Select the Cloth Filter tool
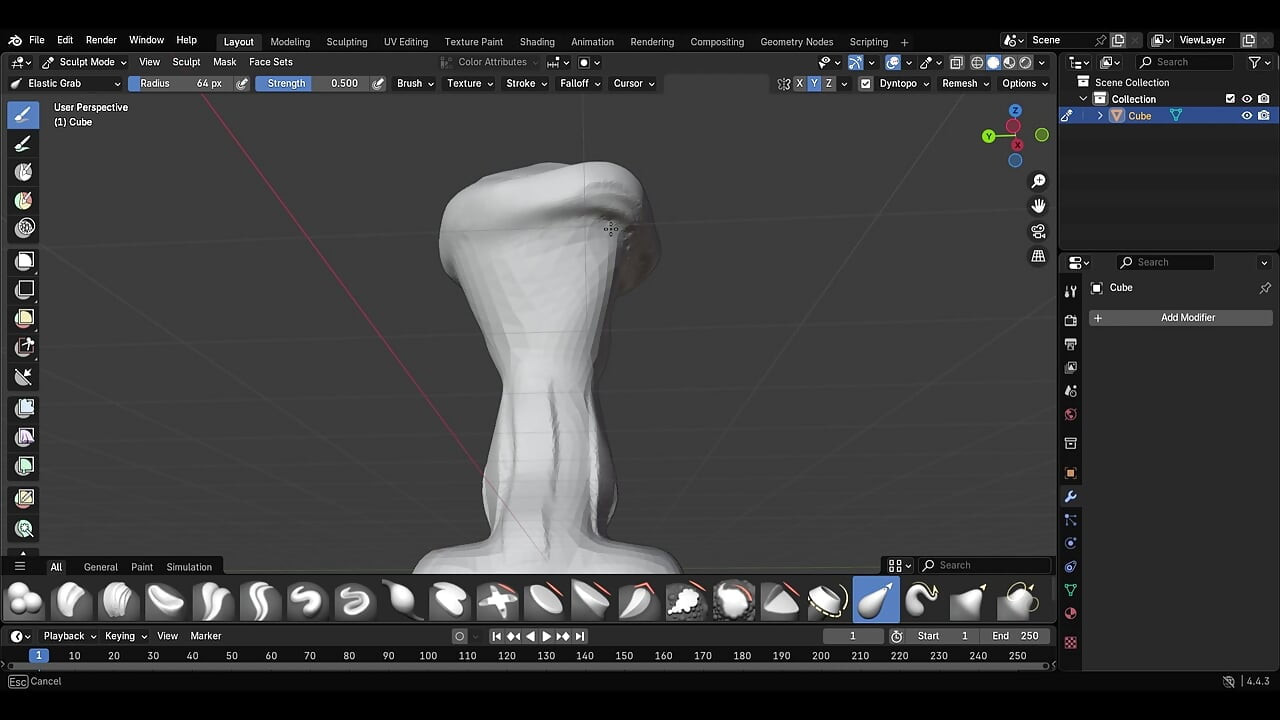1280x720 pixels. pyautogui.click(x=25, y=437)
